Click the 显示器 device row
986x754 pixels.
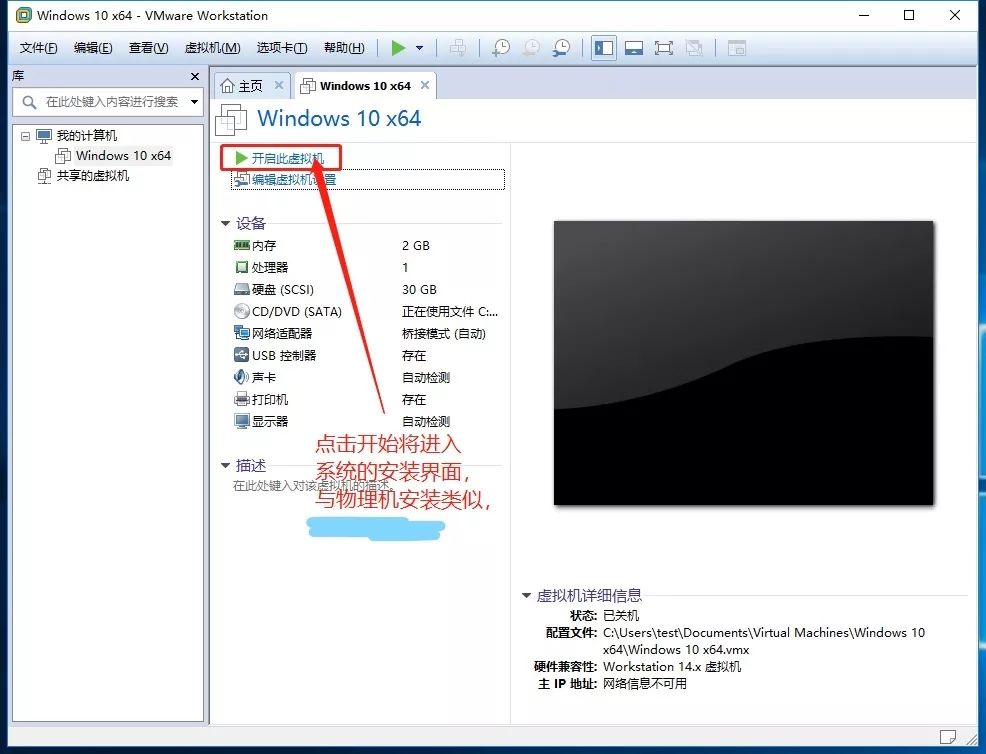pos(366,421)
